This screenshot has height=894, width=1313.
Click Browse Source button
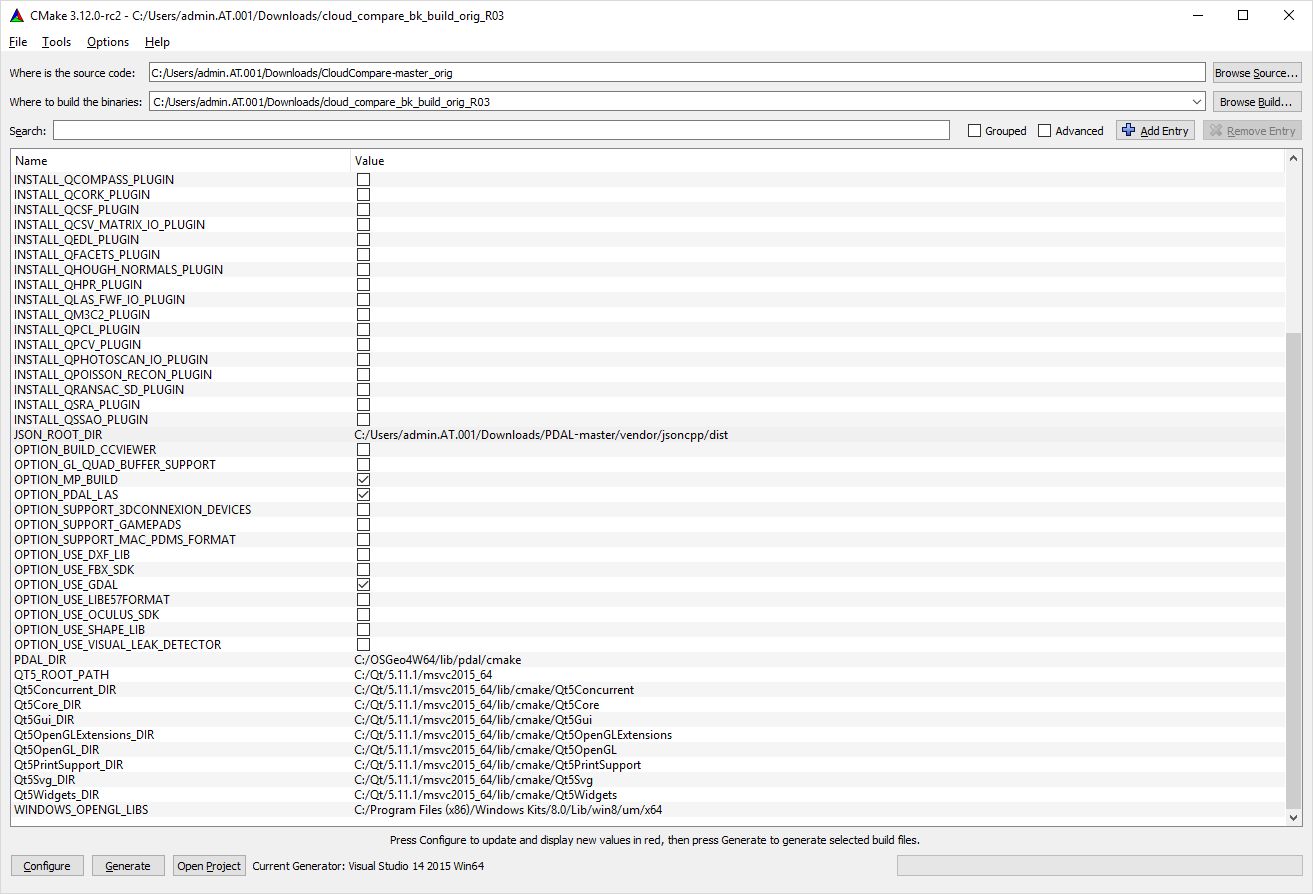1257,73
